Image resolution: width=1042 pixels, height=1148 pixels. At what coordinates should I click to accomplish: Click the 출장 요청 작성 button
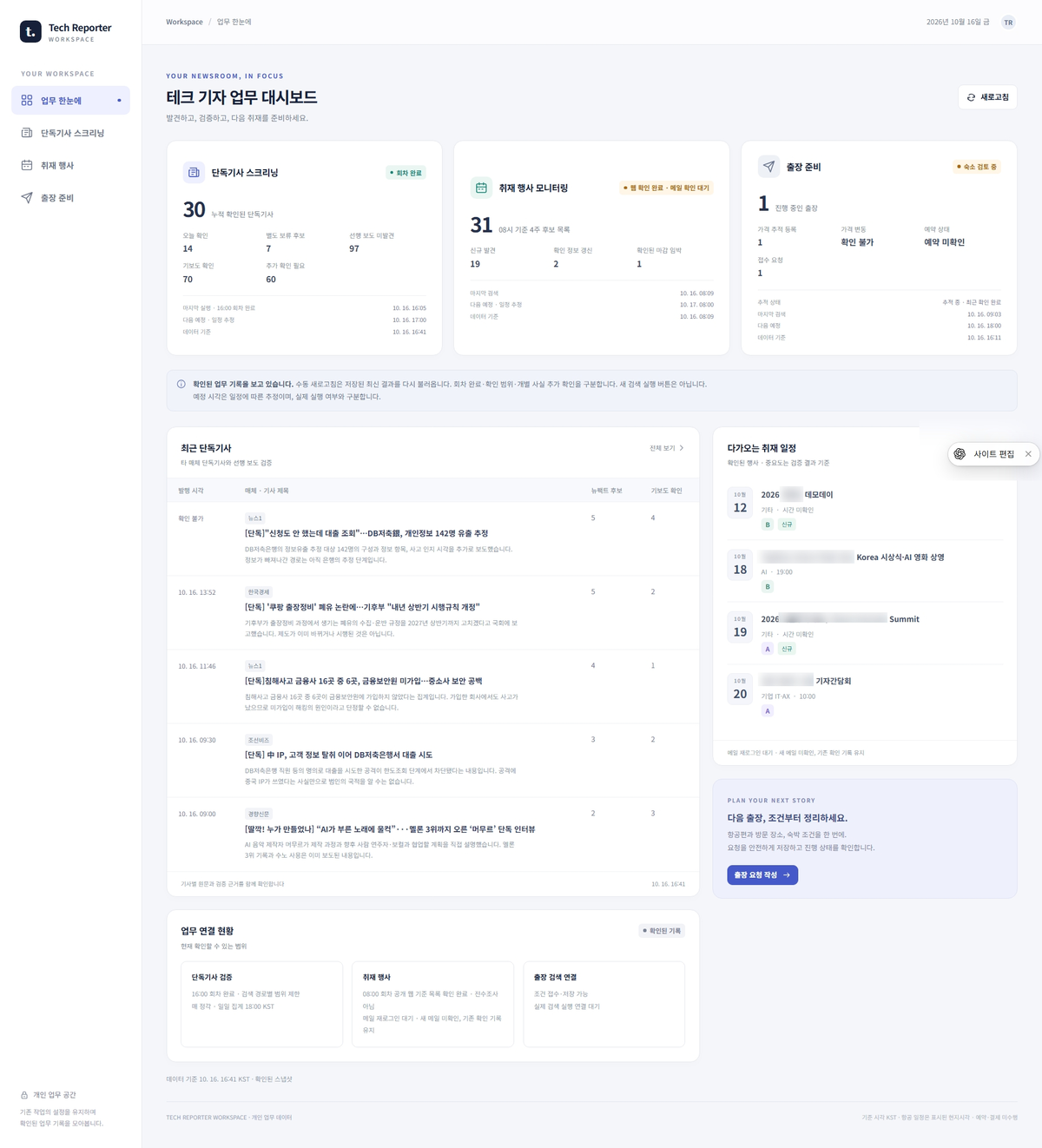point(762,875)
